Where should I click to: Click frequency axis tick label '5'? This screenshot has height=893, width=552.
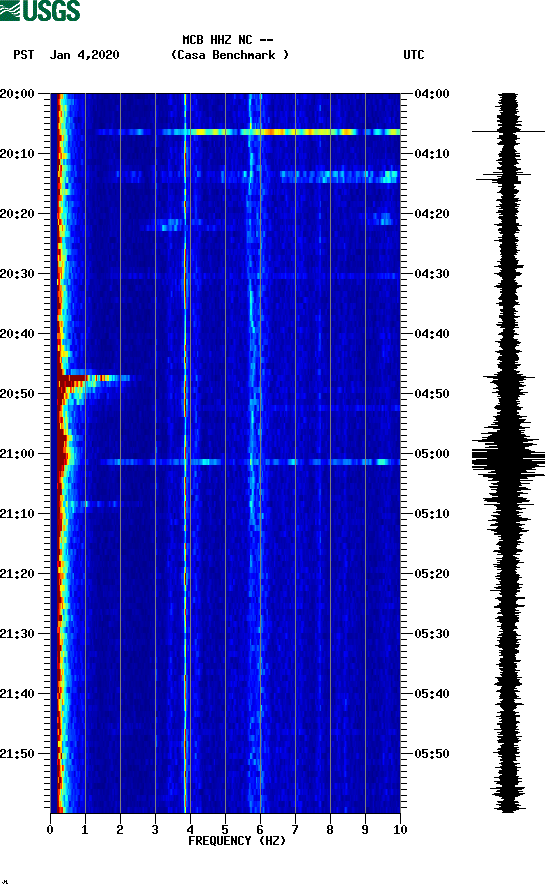pyautogui.click(x=225, y=830)
